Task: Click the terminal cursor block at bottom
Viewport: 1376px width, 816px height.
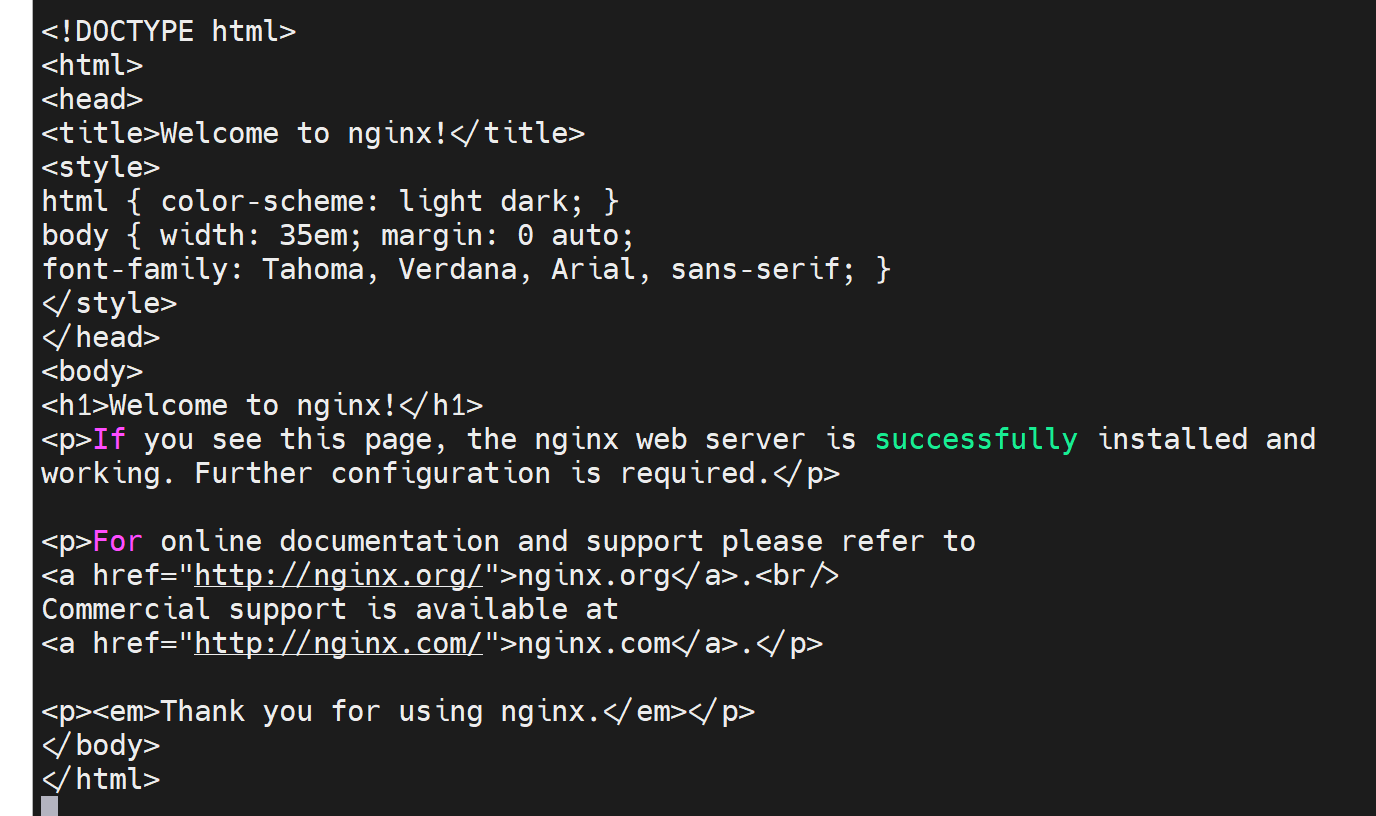Action: click(x=49, y=806)
